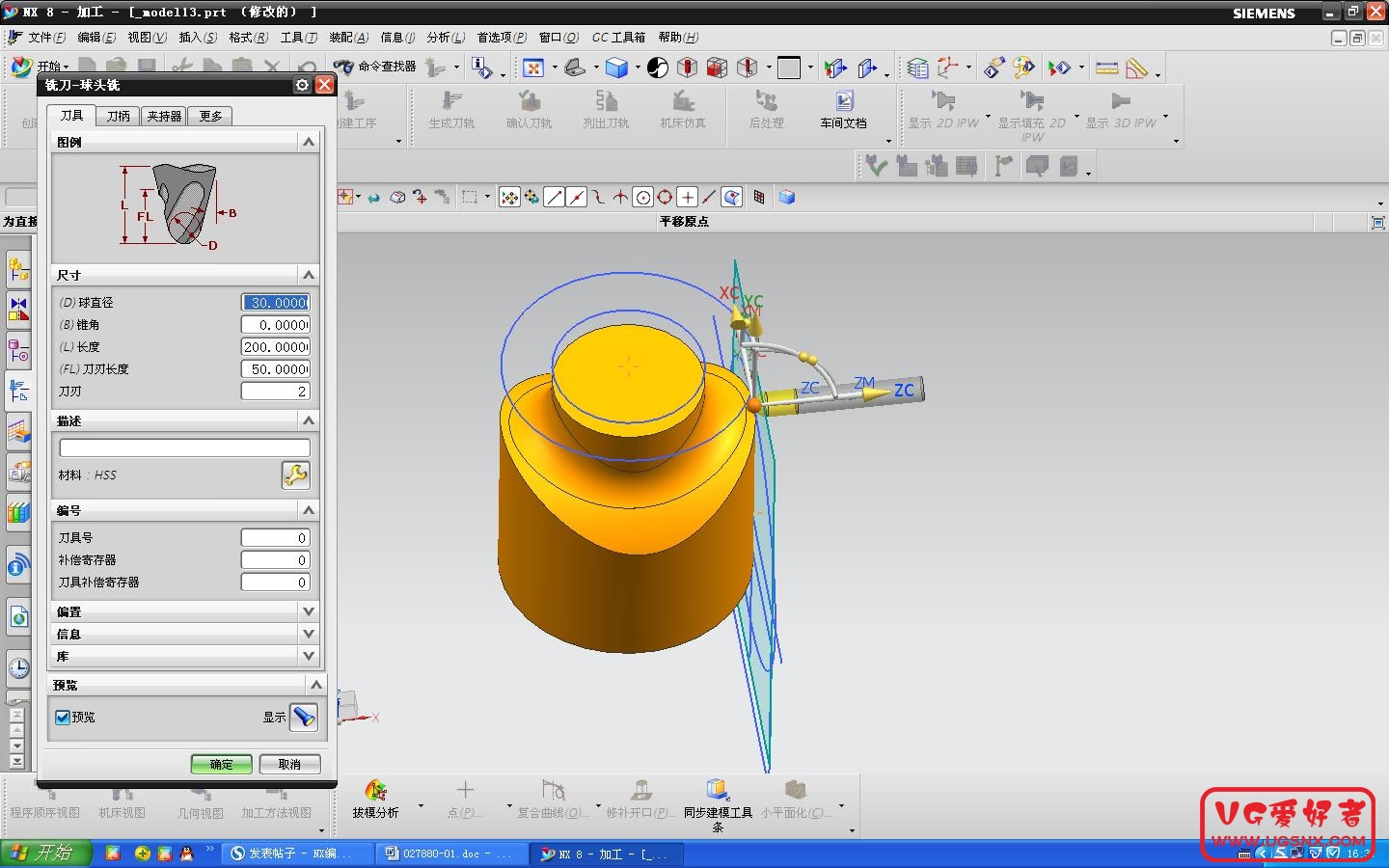The height and width of the screenshot is (868, 1389).
Task: Click the history clock icon in sidebar
Action: pyautogui.click(x=18, y=667)
